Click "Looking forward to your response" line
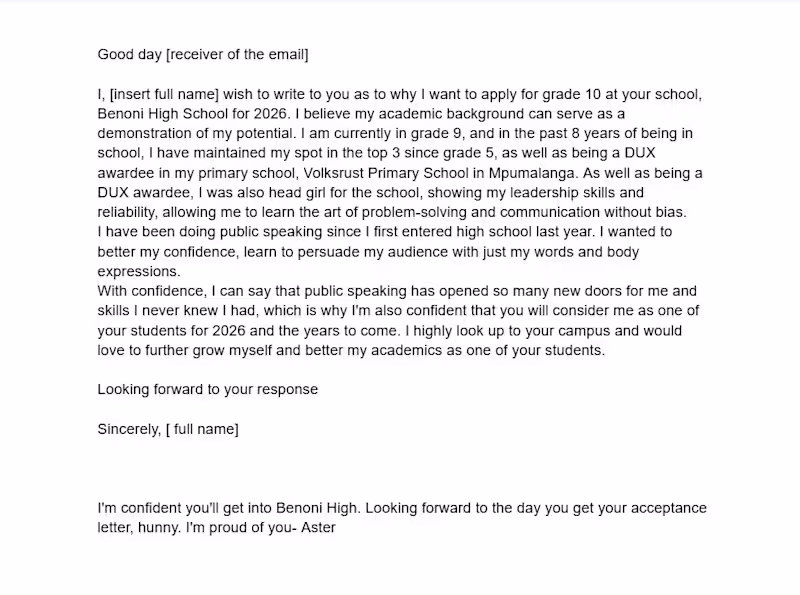 (x=207, y=389)
